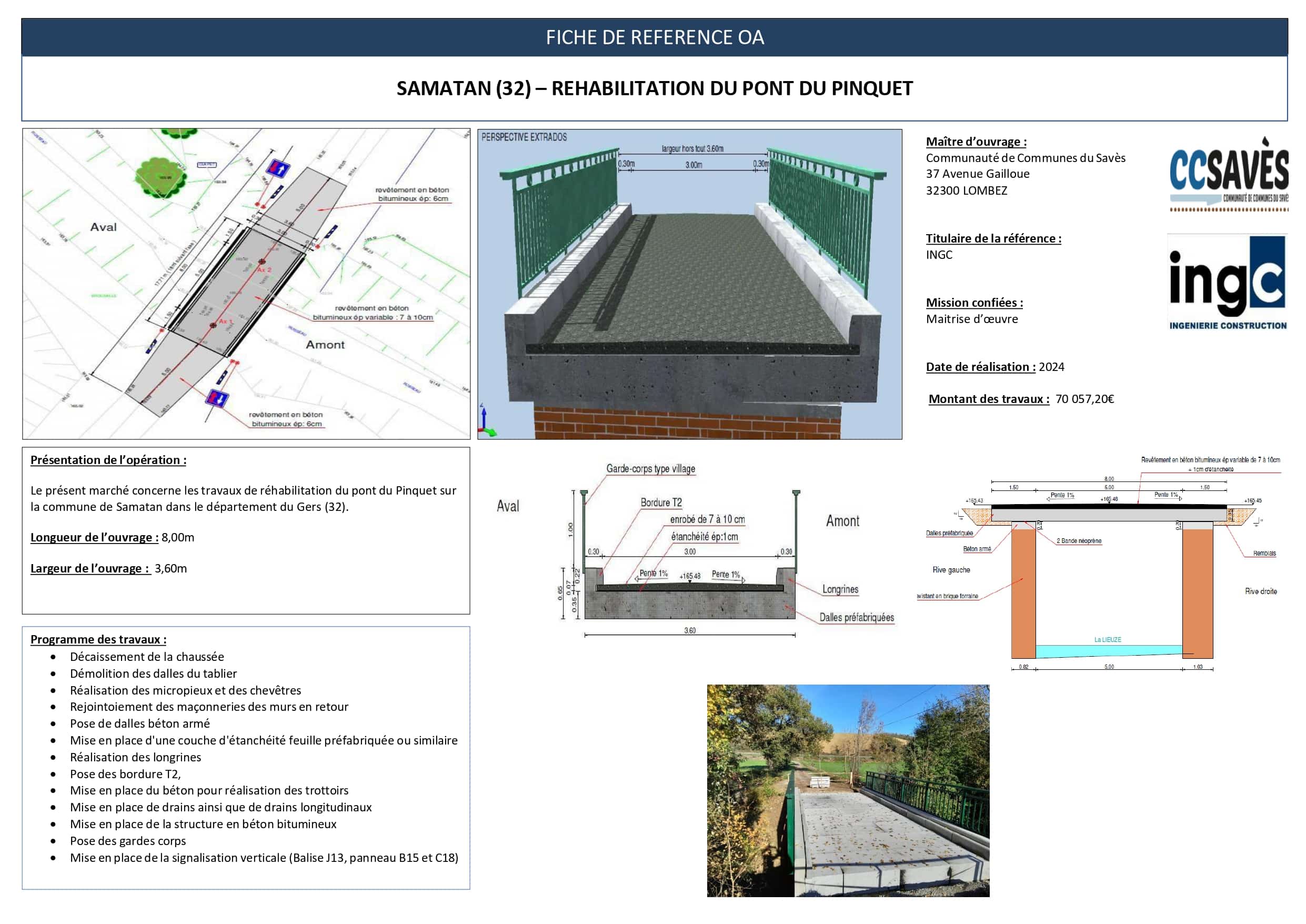1306x924 pixels.
Task: Select the bullet about signalisation verticale Balise J13
Action: (264, 857)
